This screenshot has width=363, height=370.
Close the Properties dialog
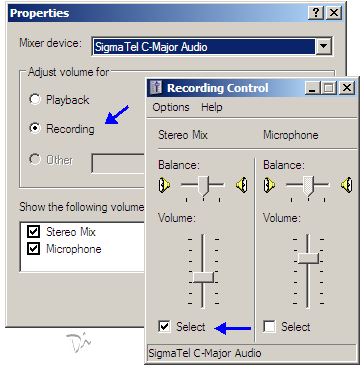click(334, 13)
